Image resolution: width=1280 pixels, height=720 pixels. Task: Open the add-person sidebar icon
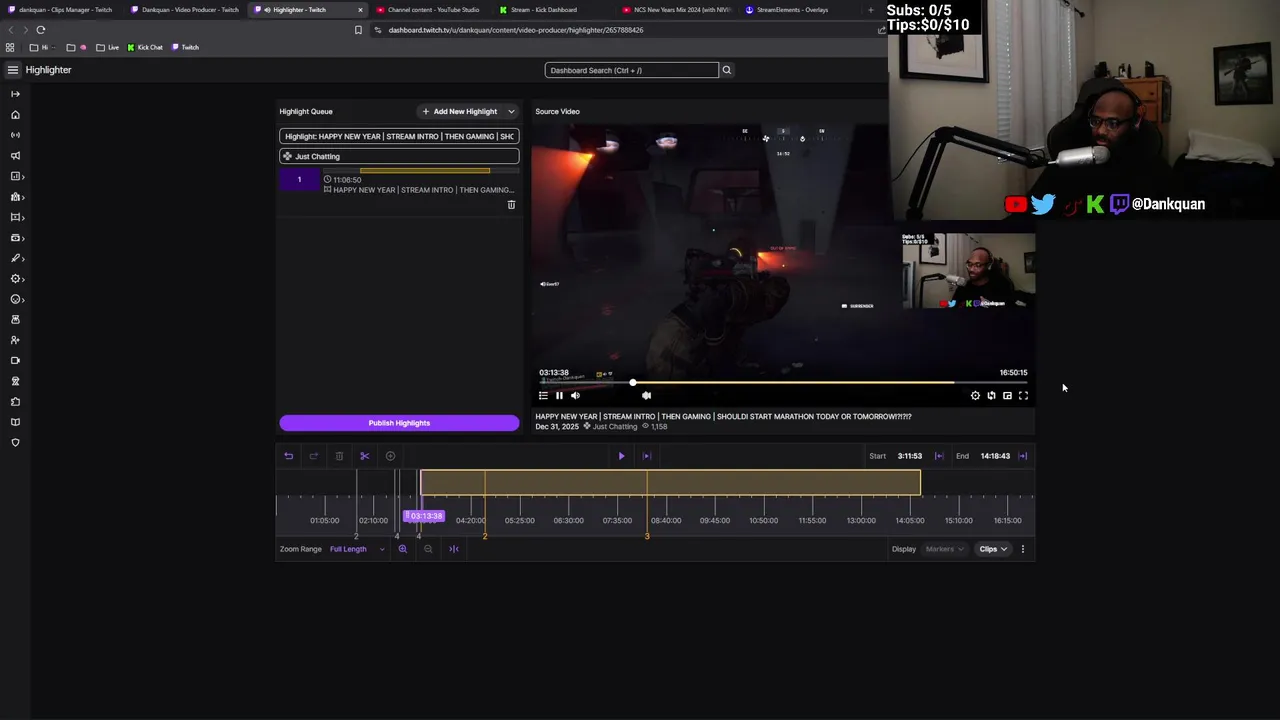click(x=15, y=340)
